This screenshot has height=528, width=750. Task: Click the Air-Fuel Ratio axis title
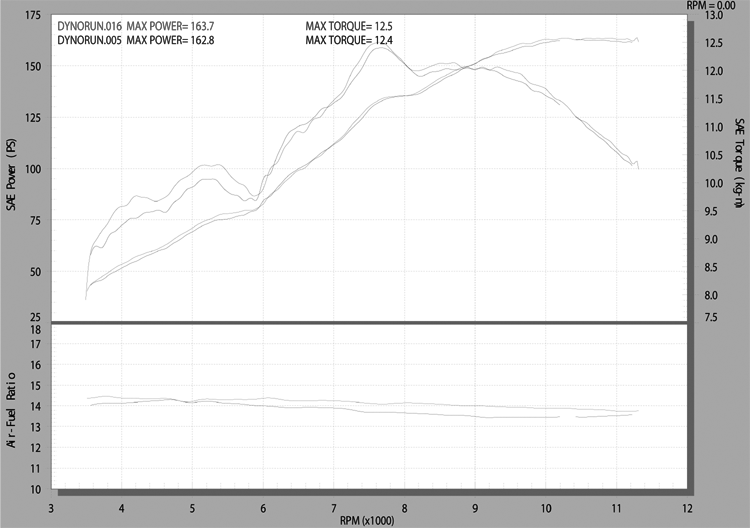(x=11, y=410)
